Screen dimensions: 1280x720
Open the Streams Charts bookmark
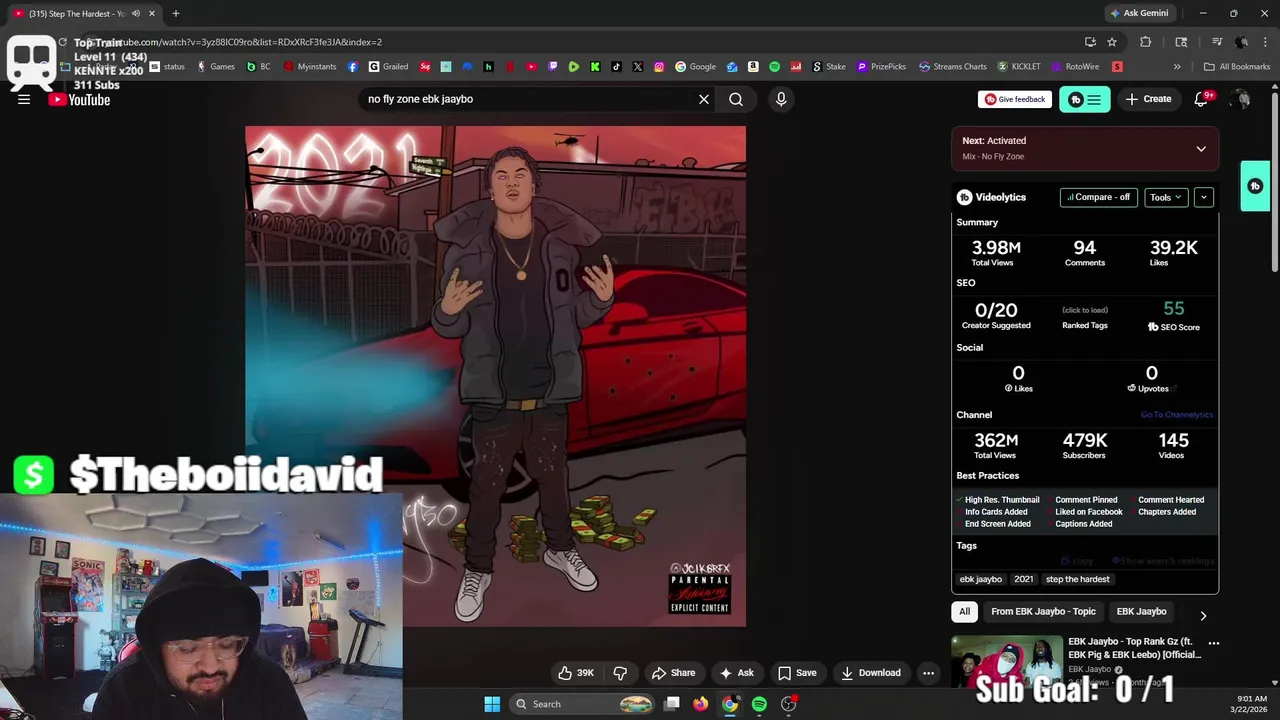[952, 67]
